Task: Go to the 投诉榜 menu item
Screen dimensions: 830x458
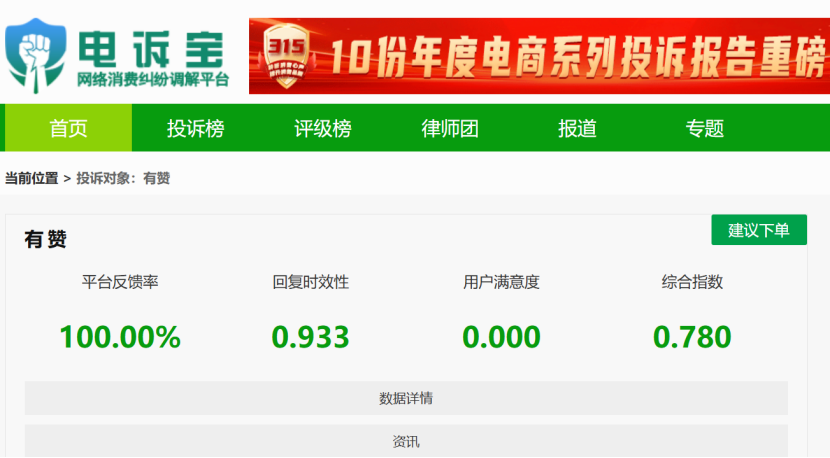Action: pos(195,128)
